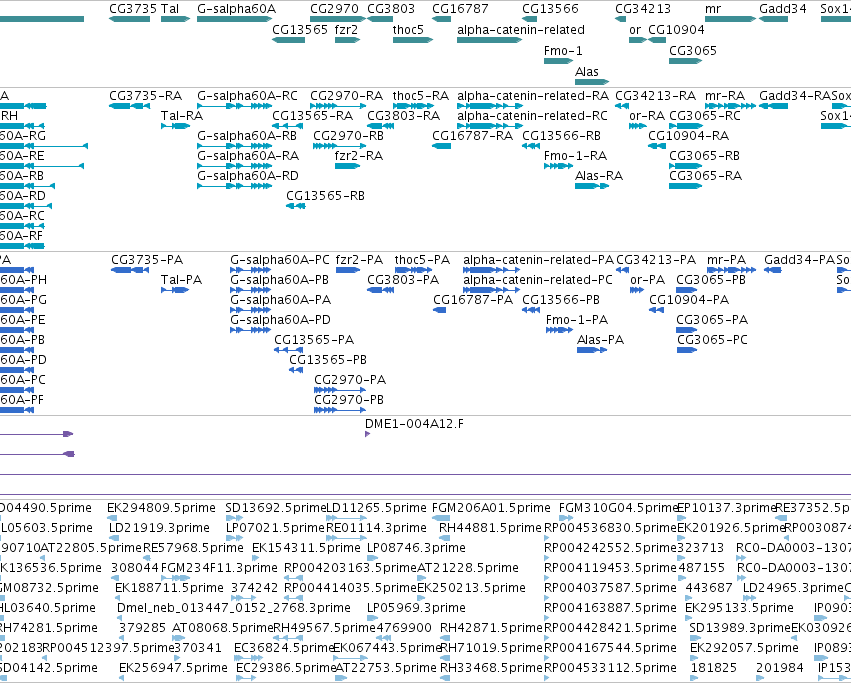851x683 pixels.
Task: Select the Dmel_neb_013447_0152_2768.3prime EST label
Action: (234, 608)
